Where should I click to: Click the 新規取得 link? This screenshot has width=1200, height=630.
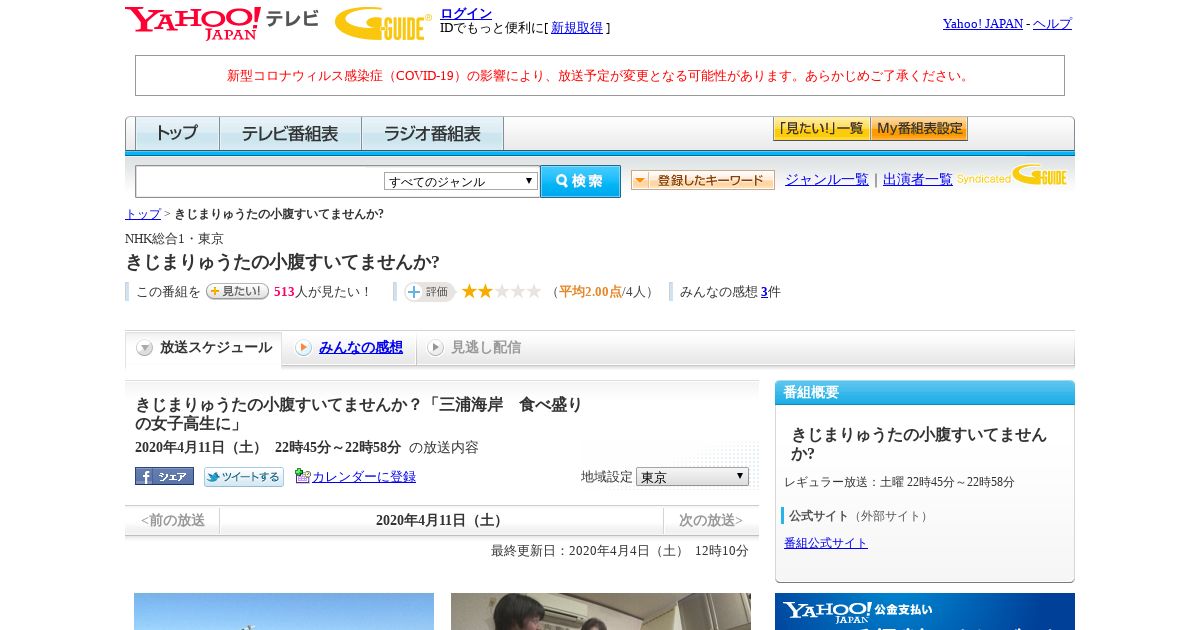(x=577, y=28)
